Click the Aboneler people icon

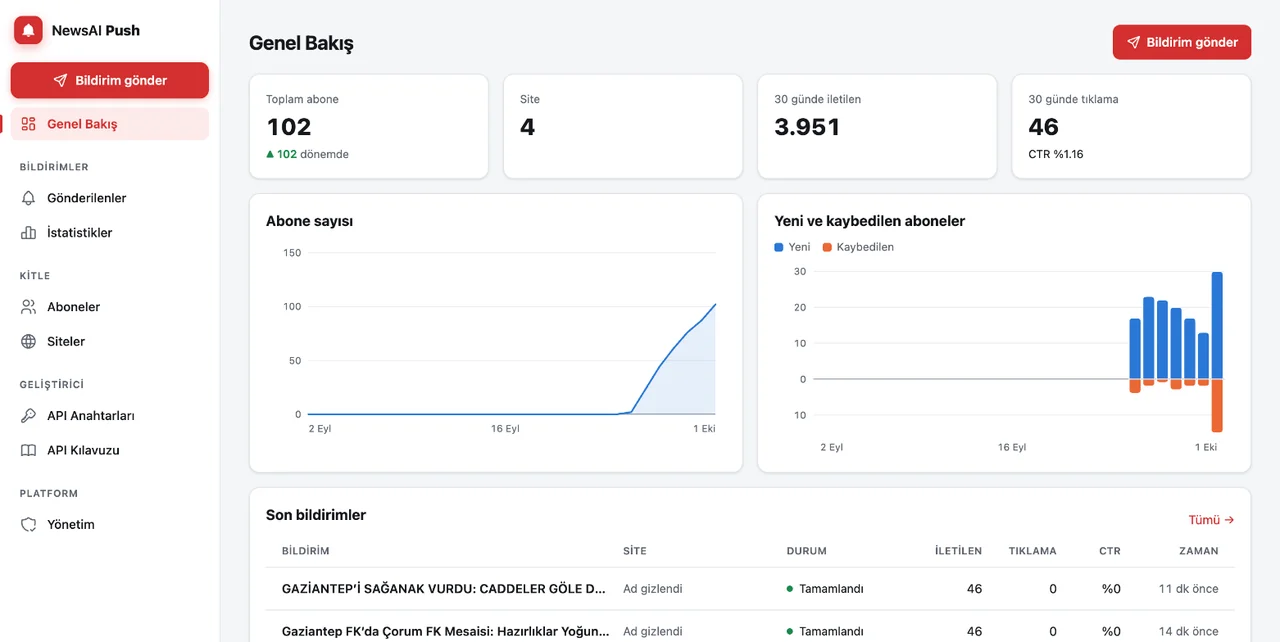point(29,307)
